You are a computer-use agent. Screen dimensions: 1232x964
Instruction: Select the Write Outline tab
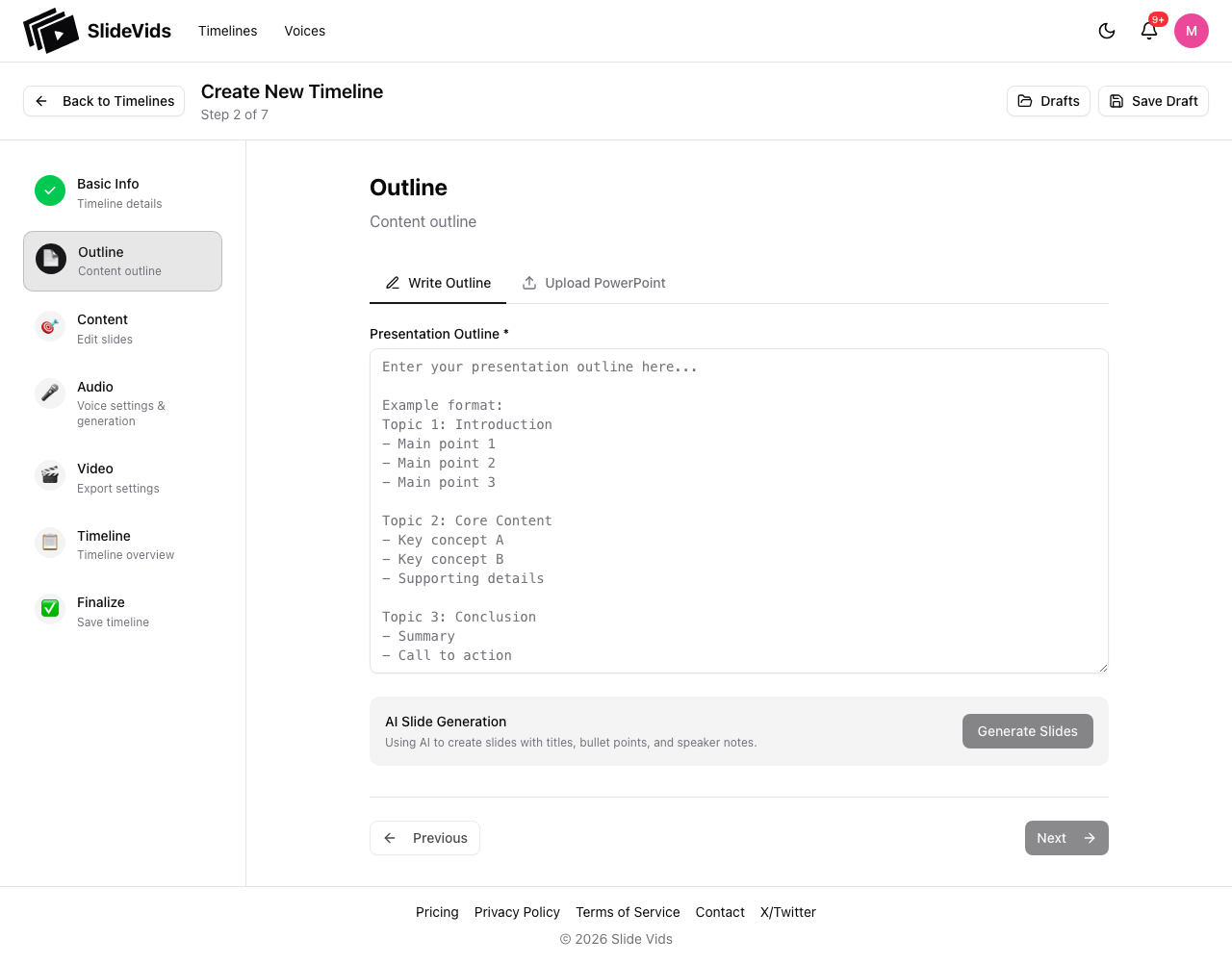point(438,283)
